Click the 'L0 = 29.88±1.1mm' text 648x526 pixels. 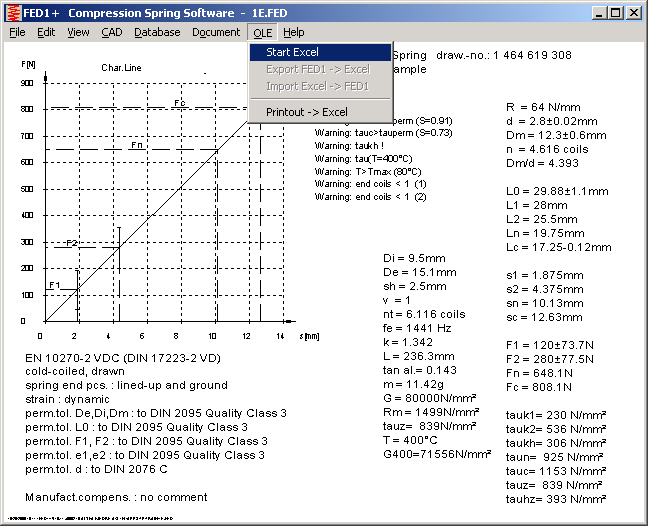point(557,191)
